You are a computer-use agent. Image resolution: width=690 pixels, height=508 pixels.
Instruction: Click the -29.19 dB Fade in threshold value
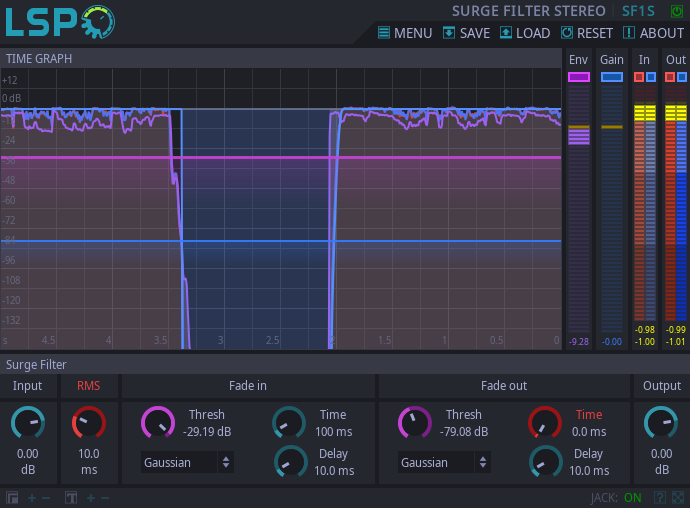click(x=207, y=432)
